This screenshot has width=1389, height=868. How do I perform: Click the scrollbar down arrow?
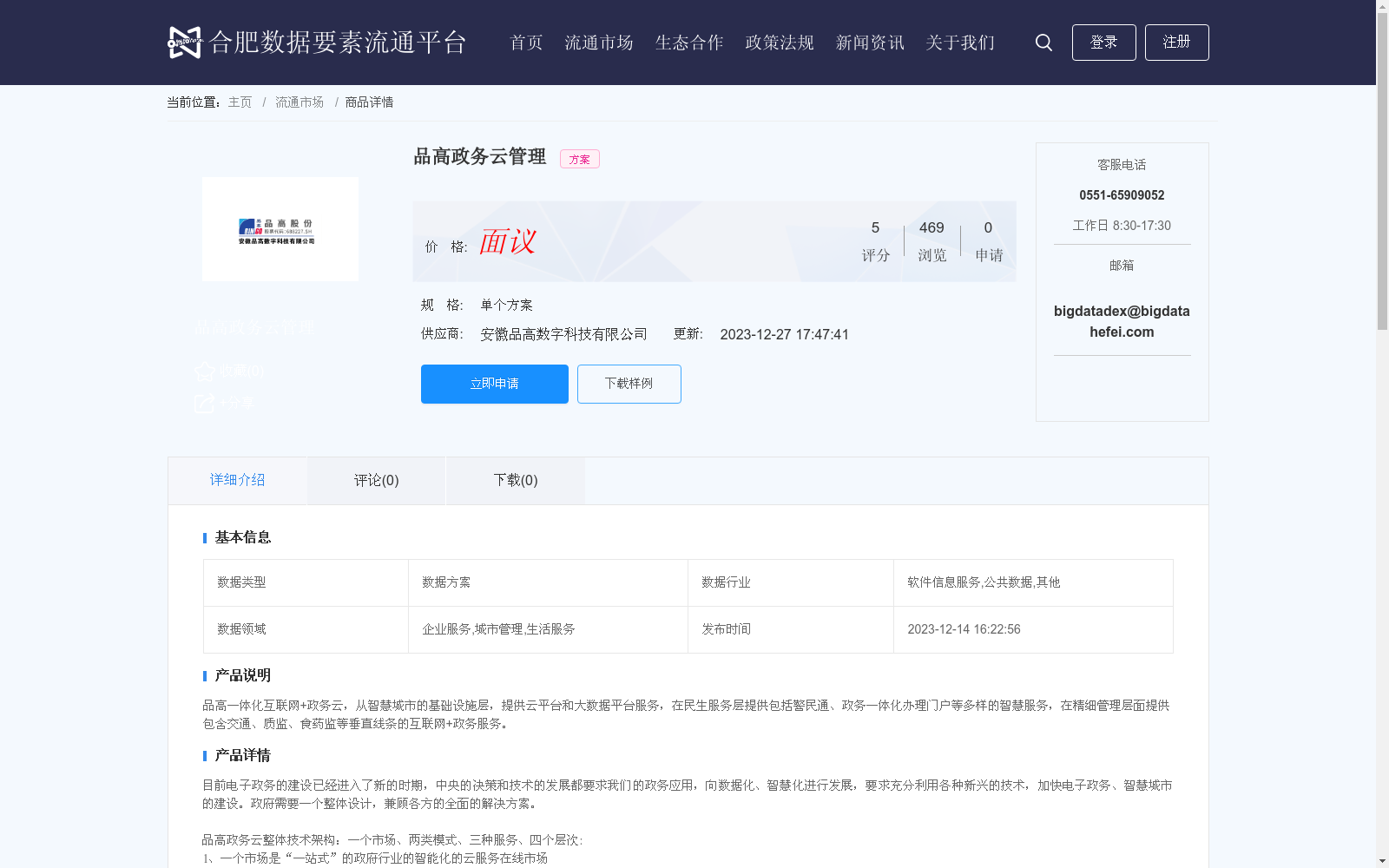(1382, 862)
